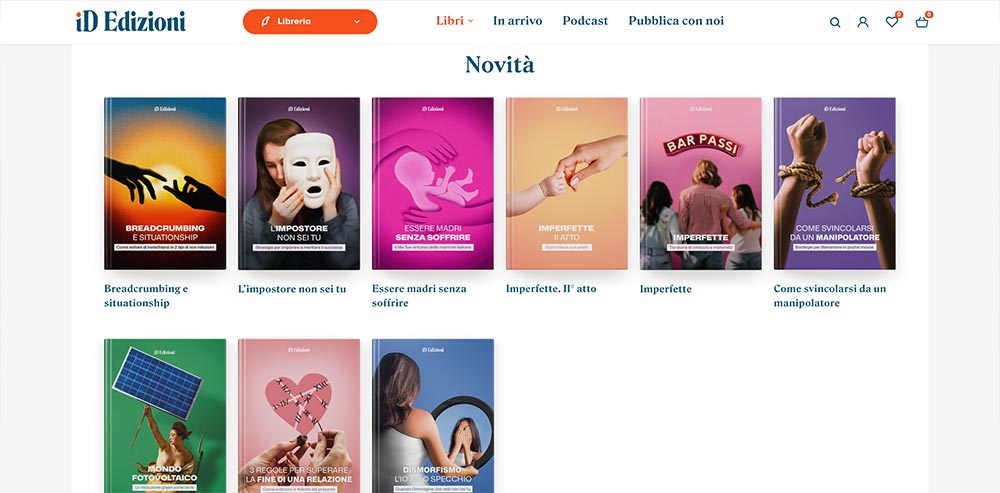Click the feather icon in Libreria button
The image size is (1000, 493).
tap(265, 22)
